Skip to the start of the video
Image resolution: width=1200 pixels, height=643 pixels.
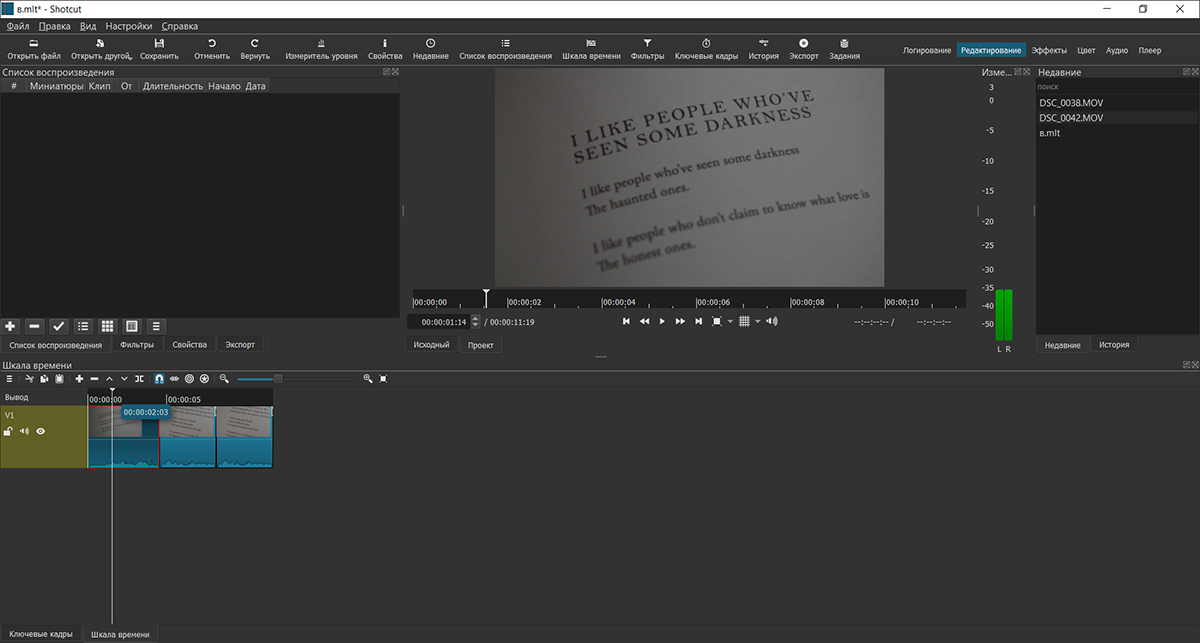(x=626, y=321)
